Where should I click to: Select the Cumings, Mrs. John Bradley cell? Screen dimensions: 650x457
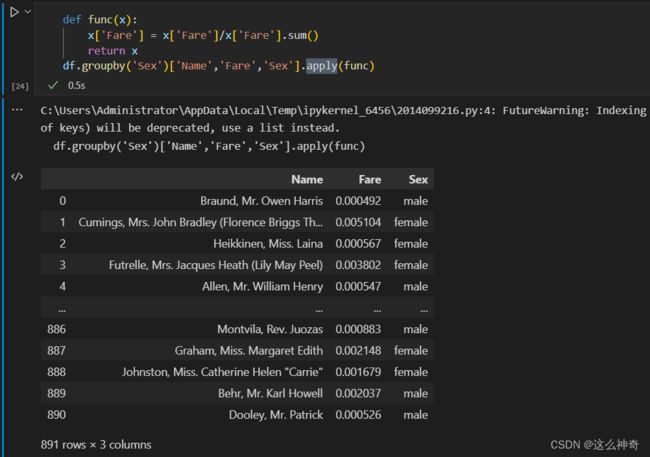(x=200, y=222)
